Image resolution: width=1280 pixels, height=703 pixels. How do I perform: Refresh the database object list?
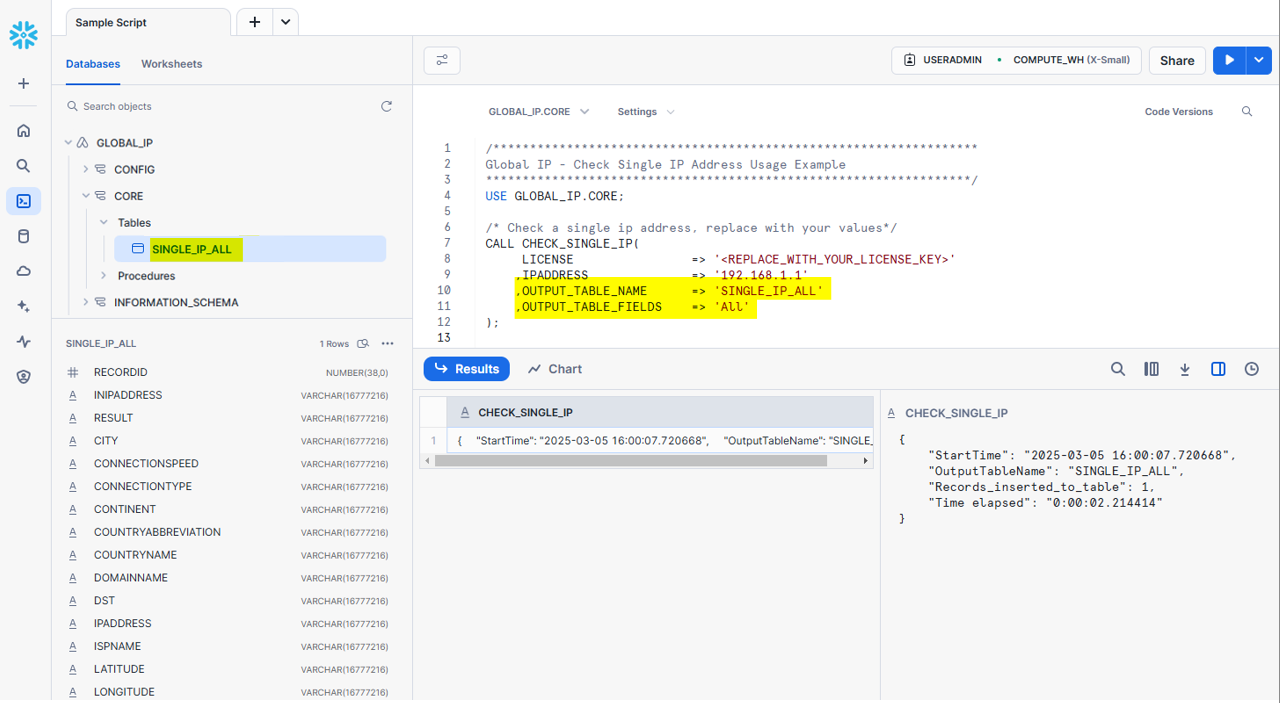click(386, 106)
